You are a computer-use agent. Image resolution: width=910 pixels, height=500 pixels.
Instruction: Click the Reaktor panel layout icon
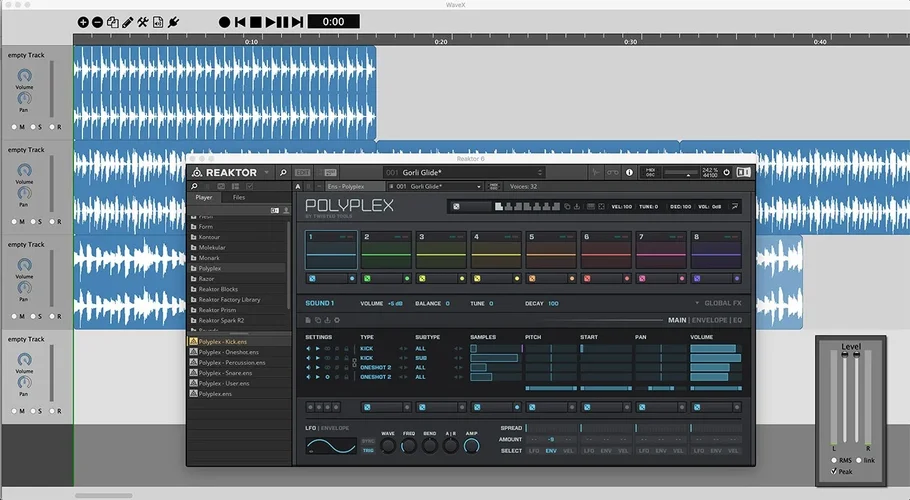coord(743,172)
